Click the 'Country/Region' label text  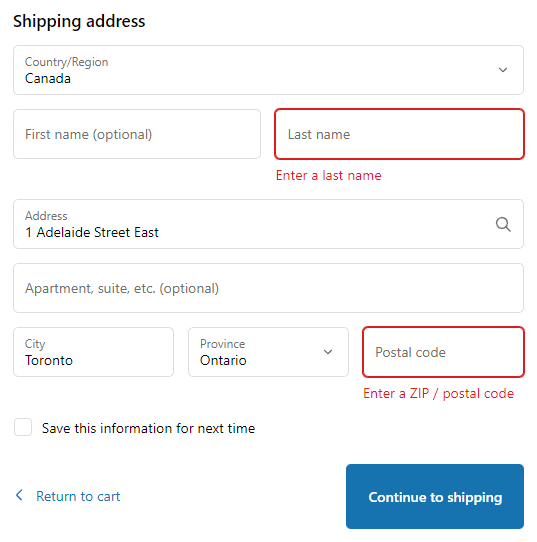click(66, 62)
